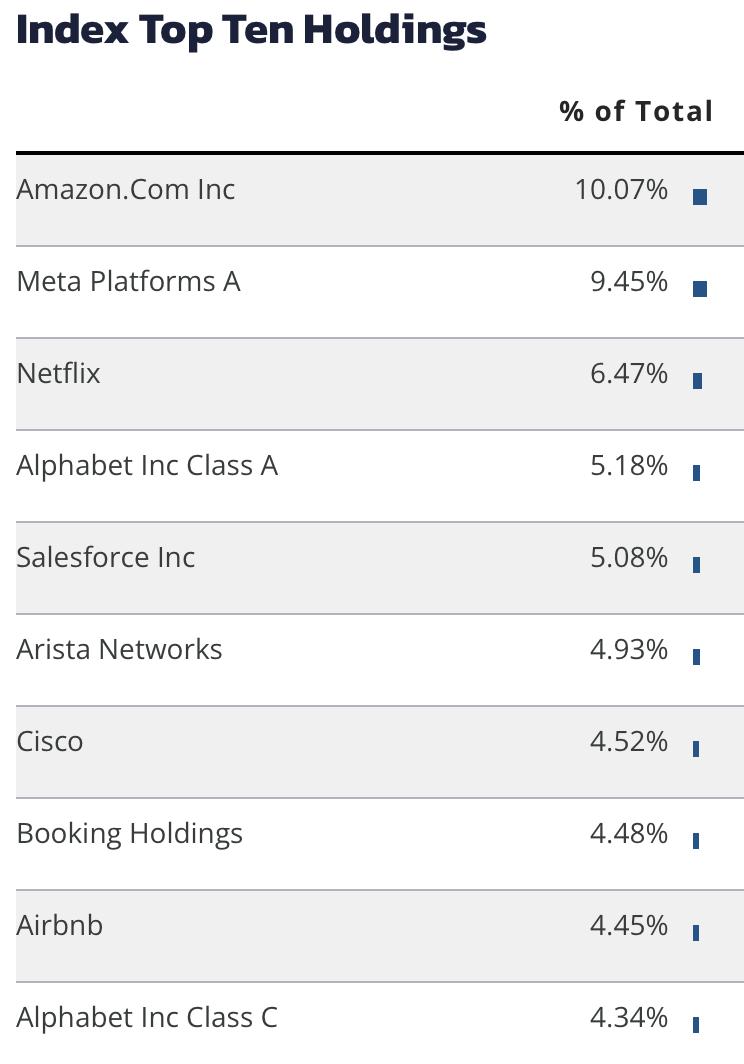This screenshot has height=1064, width=744.
Task: Click the blue bar next to Meta Platforms A
Action: pyautogui.click(x=700, y=289)
